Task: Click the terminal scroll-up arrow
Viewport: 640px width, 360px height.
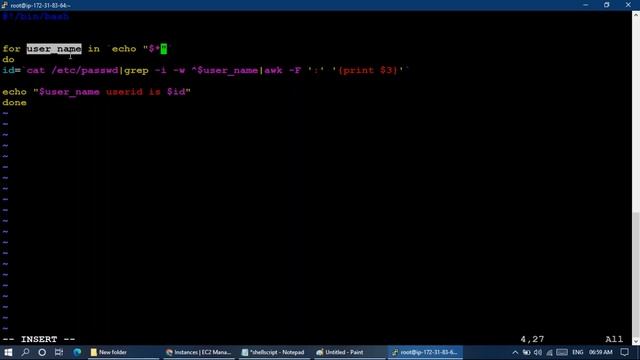Action: (636, 14)
